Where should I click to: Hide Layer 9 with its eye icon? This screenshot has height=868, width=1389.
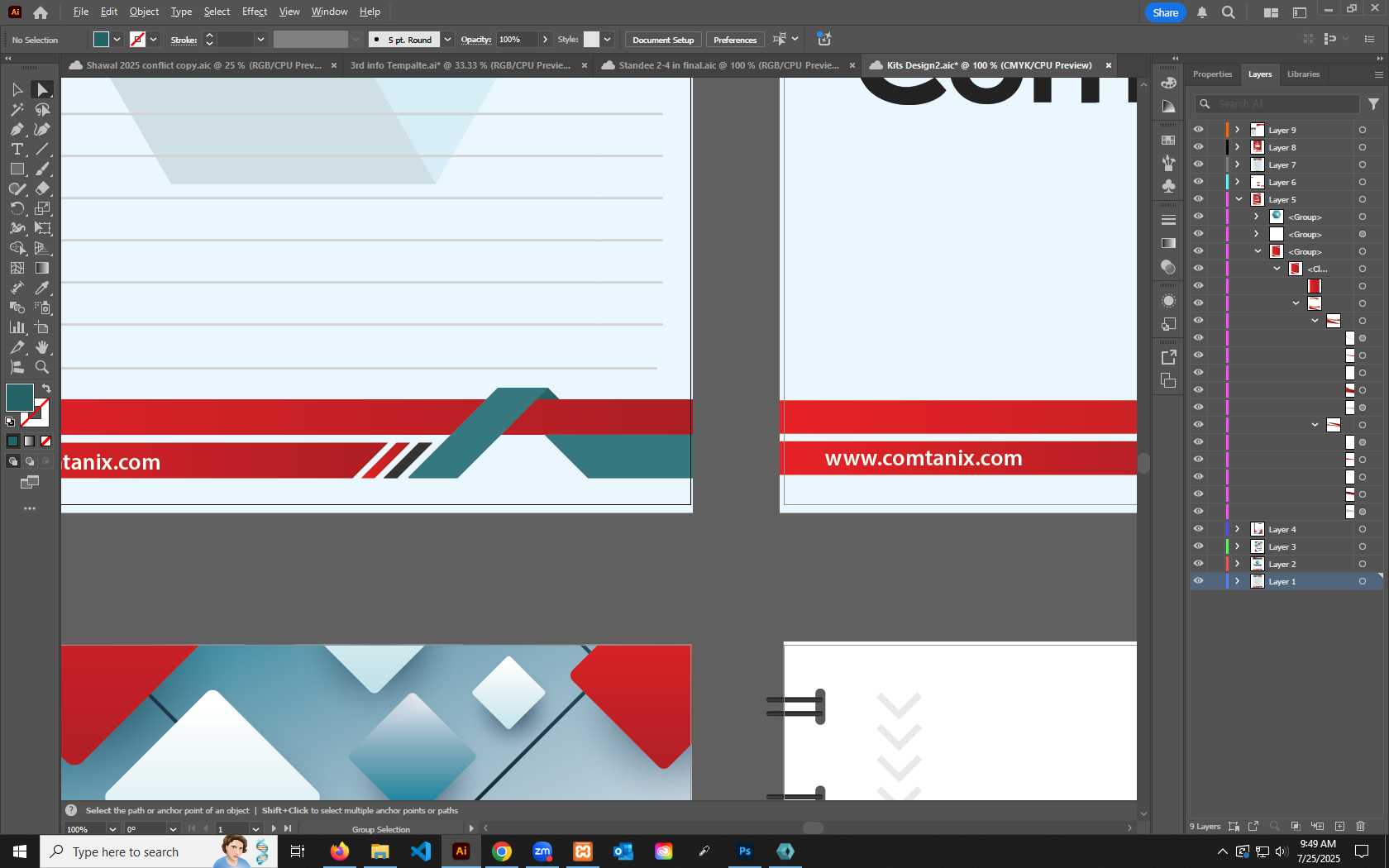coord(1198,130)
